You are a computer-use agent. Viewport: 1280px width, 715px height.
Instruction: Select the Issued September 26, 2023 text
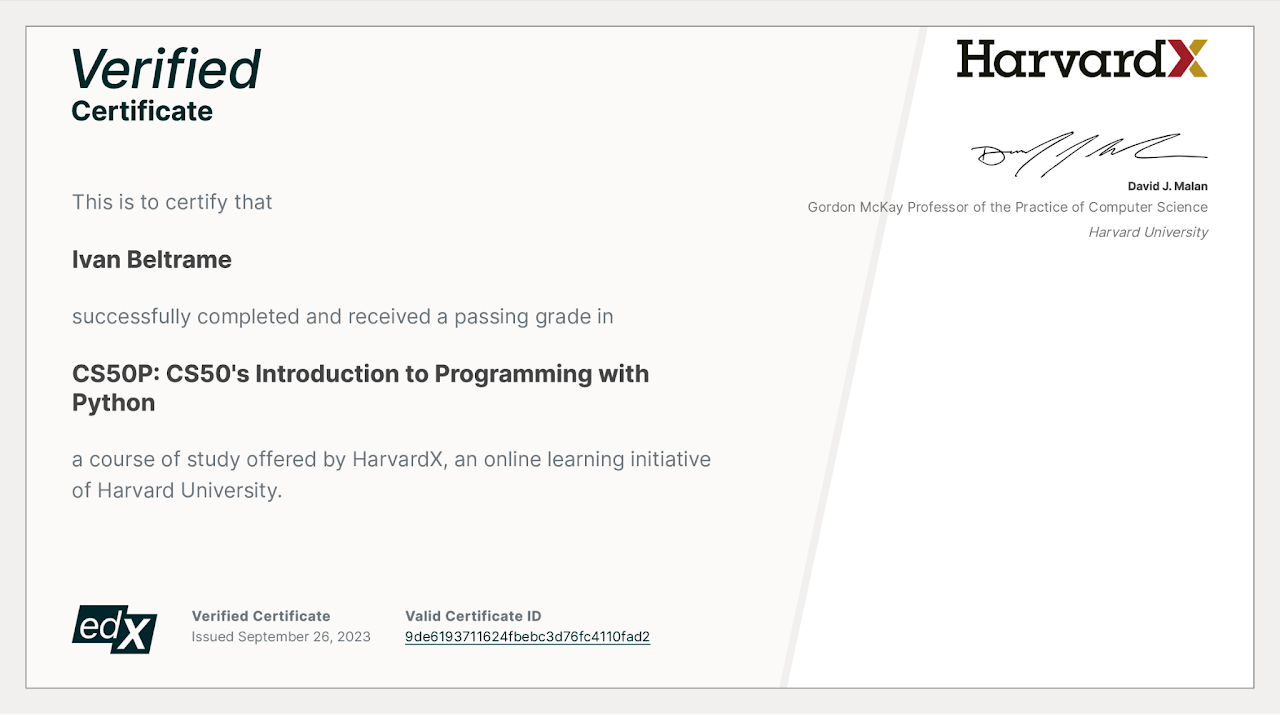[x=281, y=637]
